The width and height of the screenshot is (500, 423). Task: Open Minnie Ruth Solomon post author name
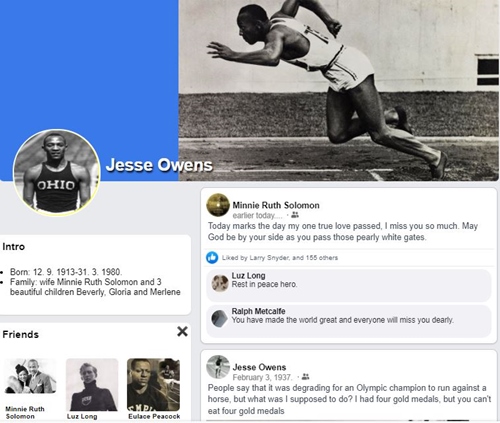coord(276,205)
